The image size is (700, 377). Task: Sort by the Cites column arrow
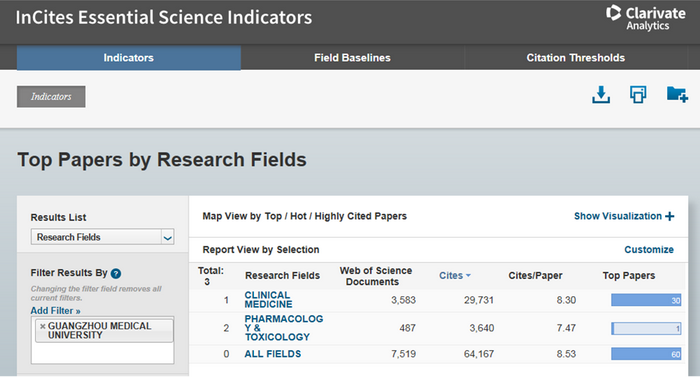(x=468, y=276)
